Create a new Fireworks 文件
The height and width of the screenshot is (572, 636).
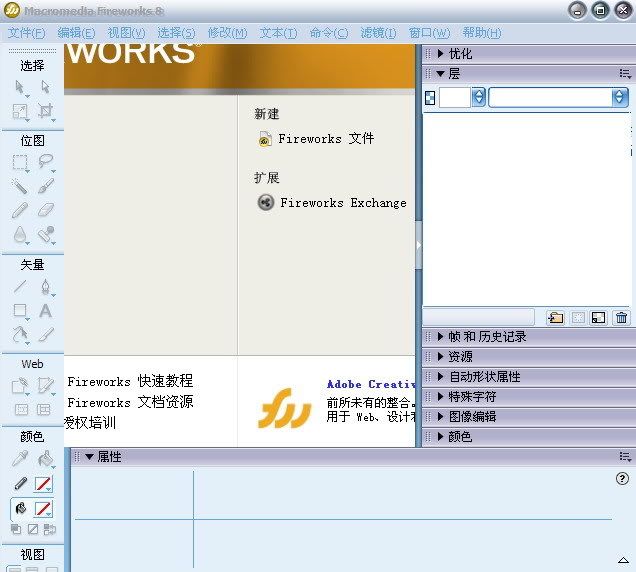[x=316, y=139]
